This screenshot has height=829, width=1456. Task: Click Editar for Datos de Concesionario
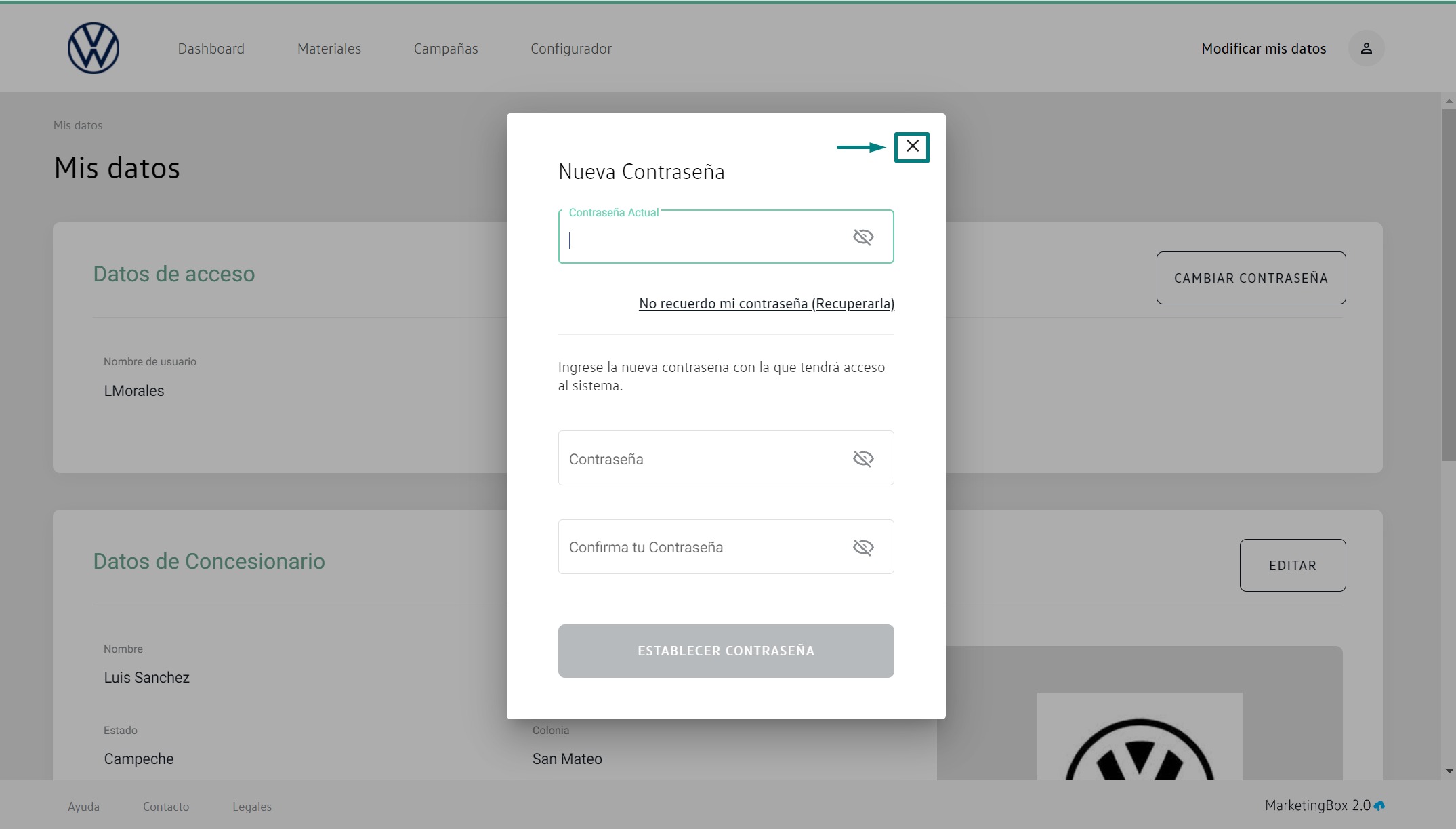pos(1292,565)
